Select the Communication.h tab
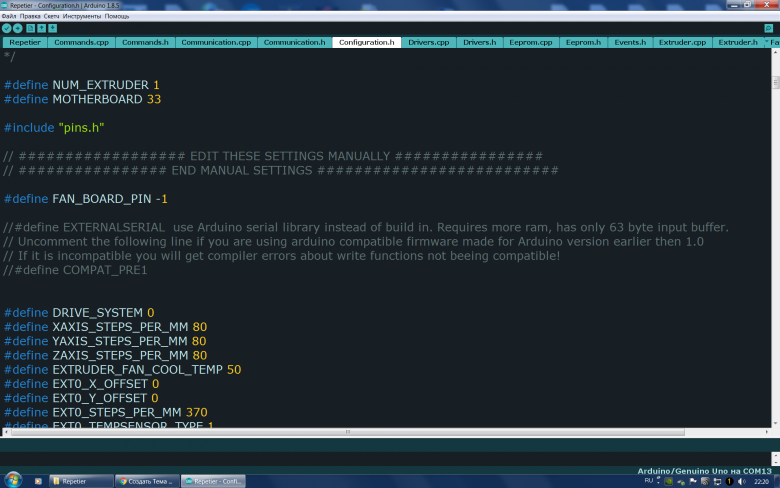This screenshot has width=780, height=488. click(295, 43)
